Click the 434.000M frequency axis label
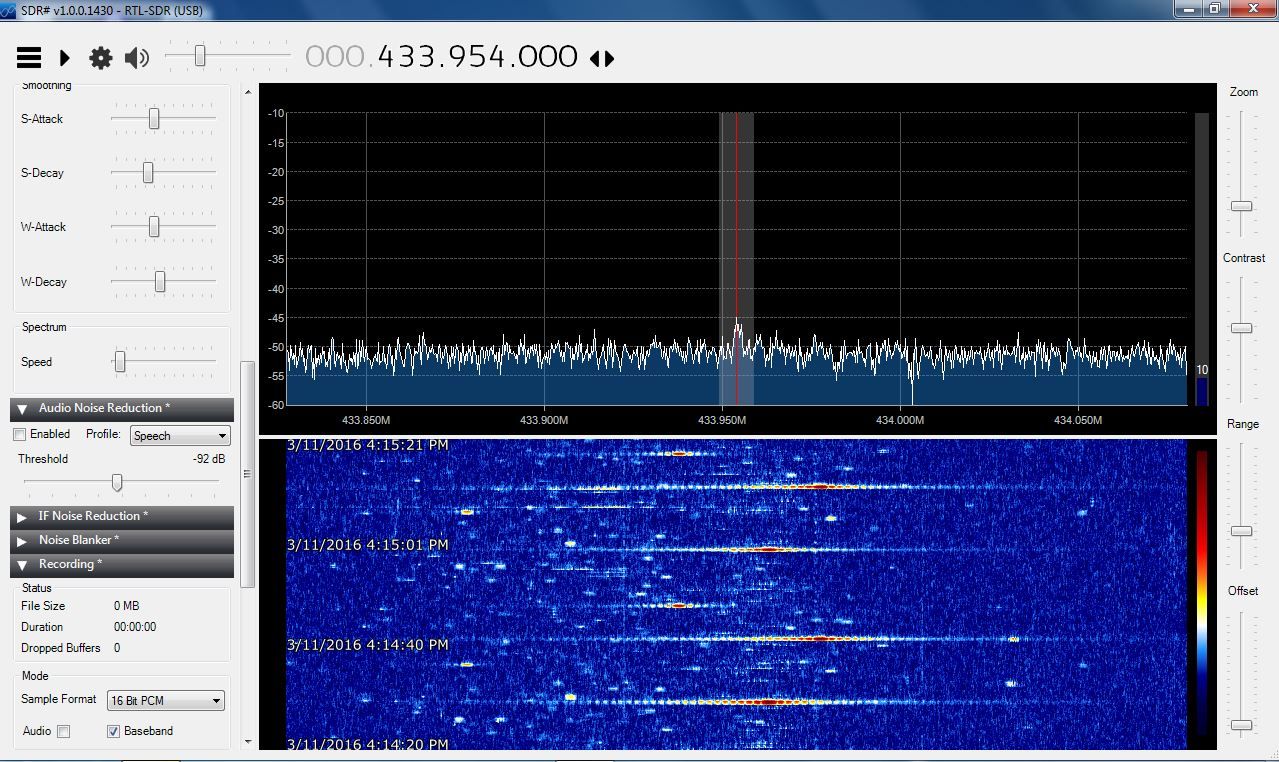This screenshot has width=1279, height=762. tap(900, 420)
